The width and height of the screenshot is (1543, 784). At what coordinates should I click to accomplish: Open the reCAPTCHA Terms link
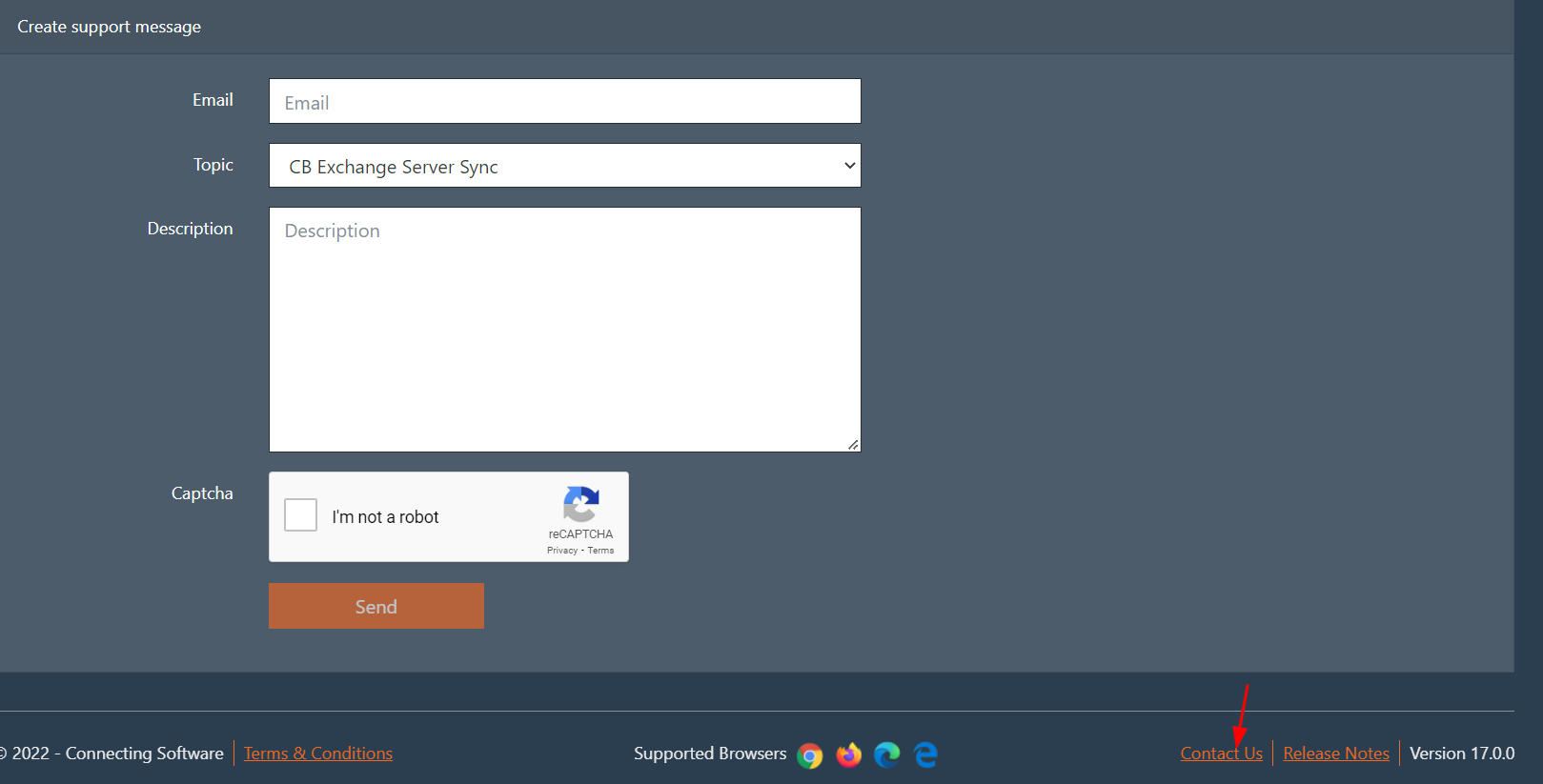601,551
